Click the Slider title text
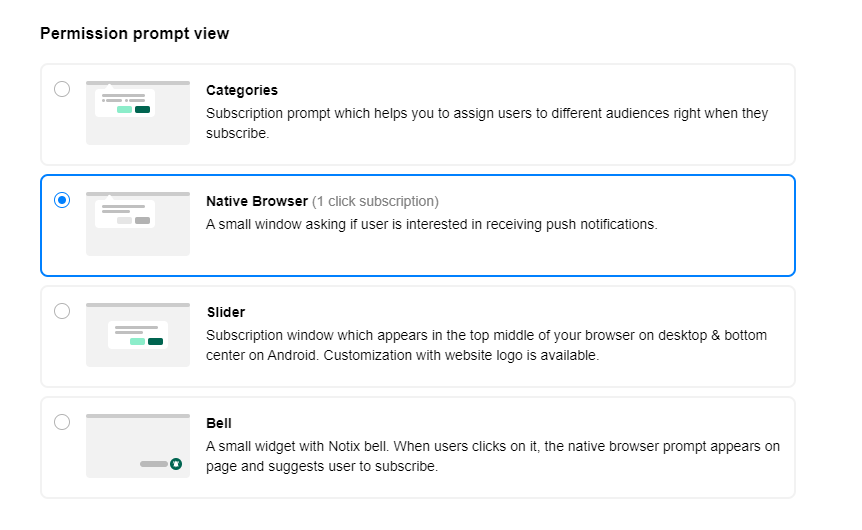The height and width of the screenshot is (530, 862). 226,312
